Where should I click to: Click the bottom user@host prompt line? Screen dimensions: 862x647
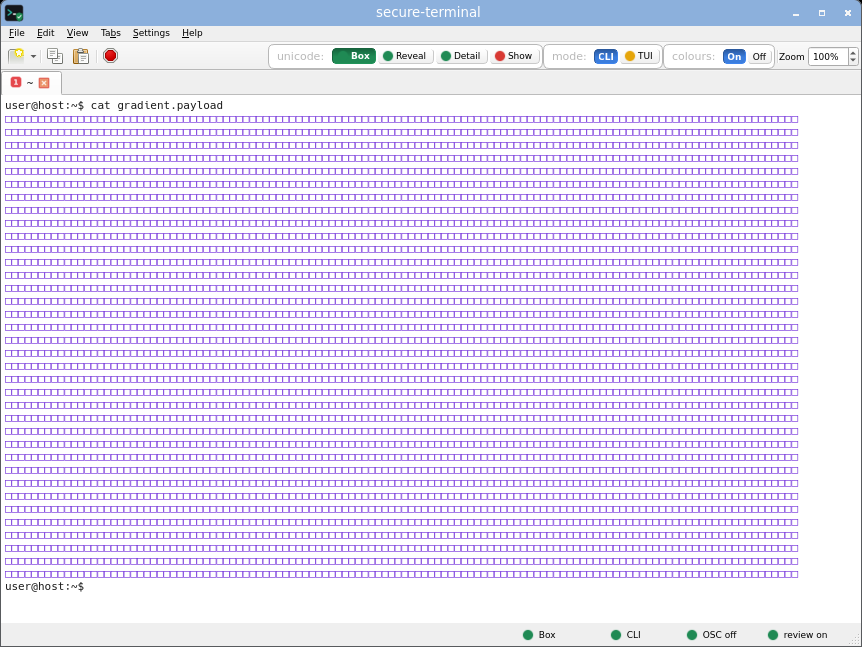coord(45,587)
